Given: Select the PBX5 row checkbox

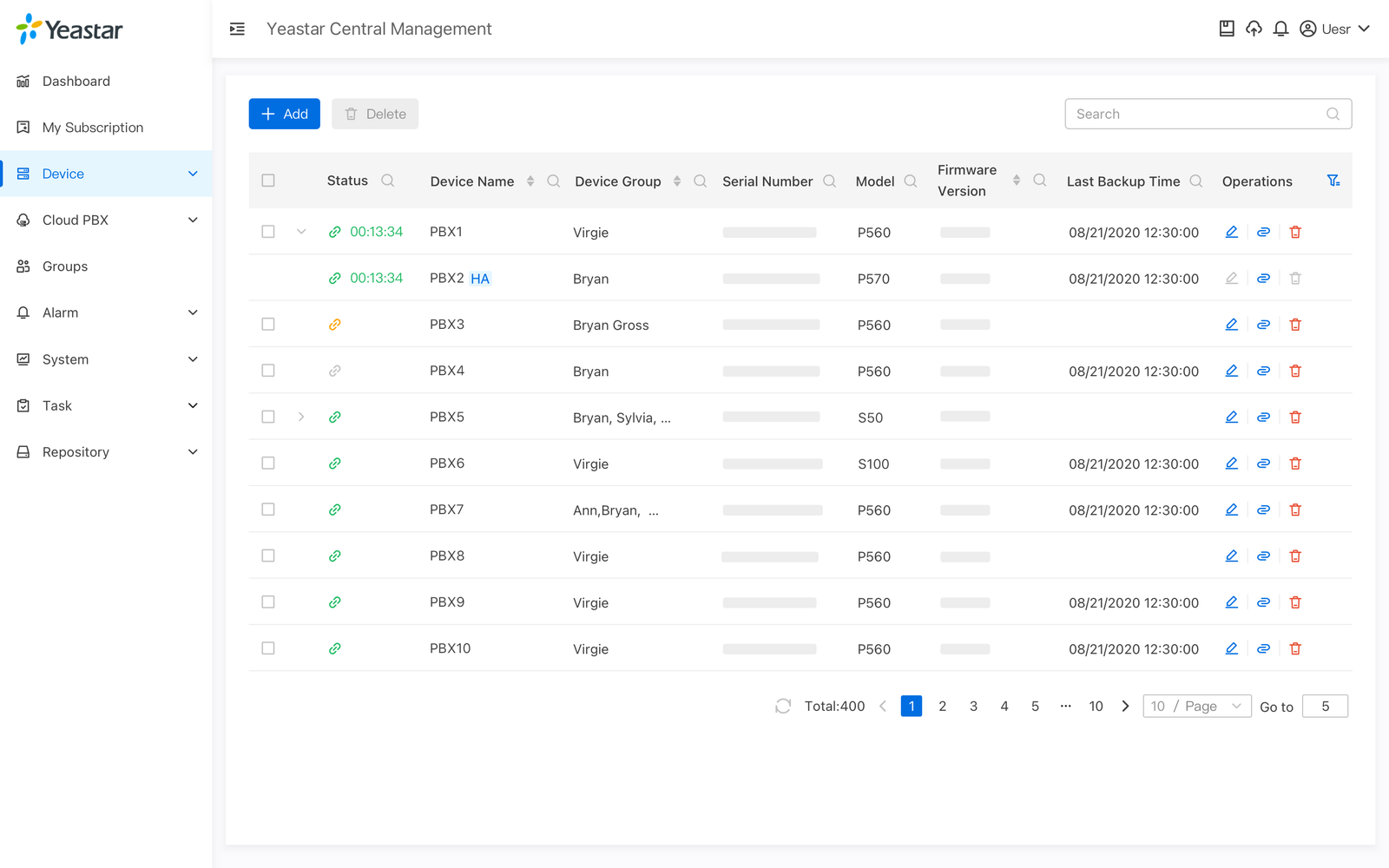Looking at the screenshot, I should 268,417.
